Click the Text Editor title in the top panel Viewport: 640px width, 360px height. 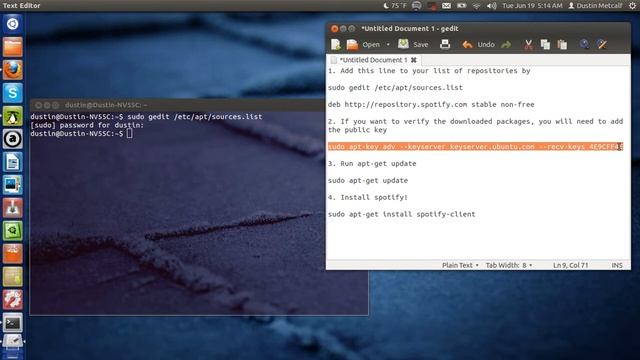point(21,6)
